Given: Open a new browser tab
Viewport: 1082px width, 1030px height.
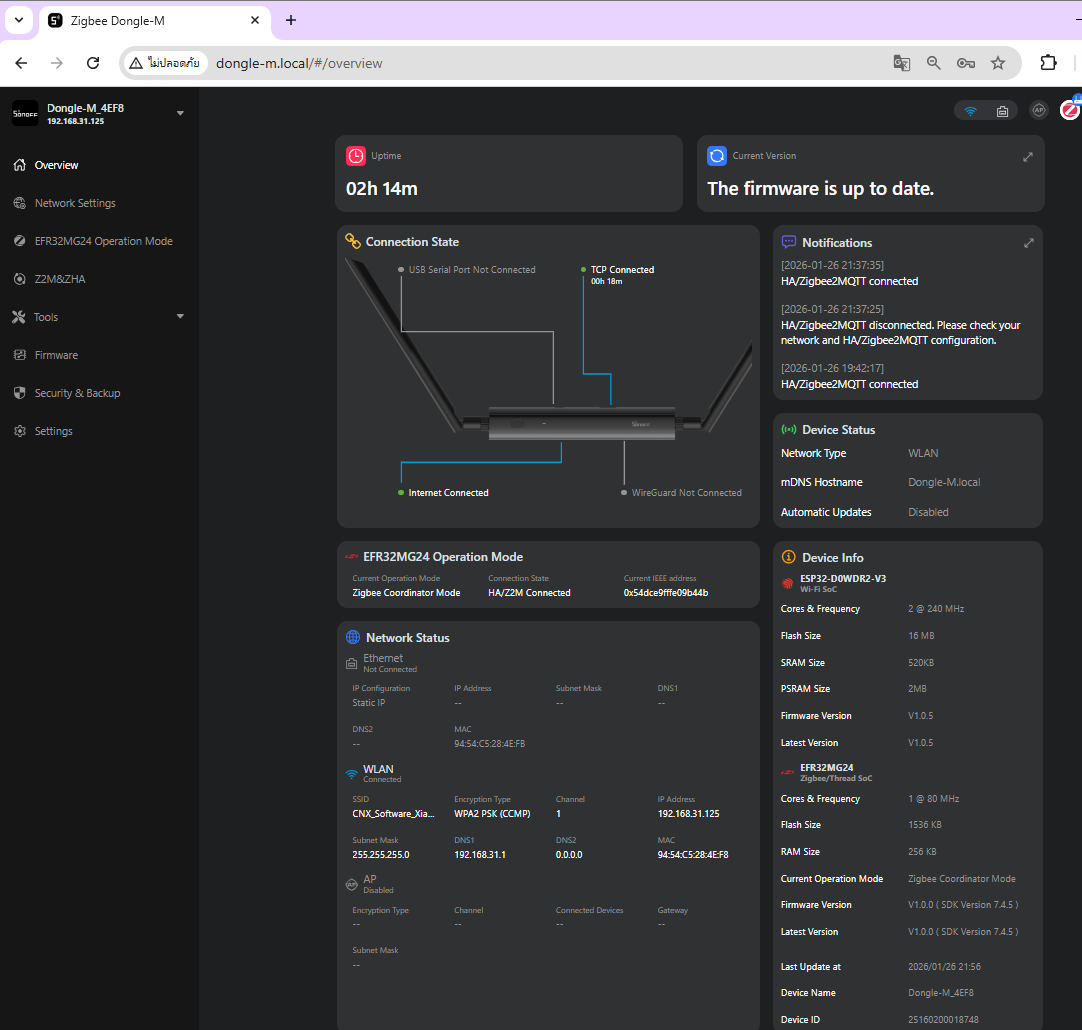Looking at the screenshot, I should click(291, 20).
